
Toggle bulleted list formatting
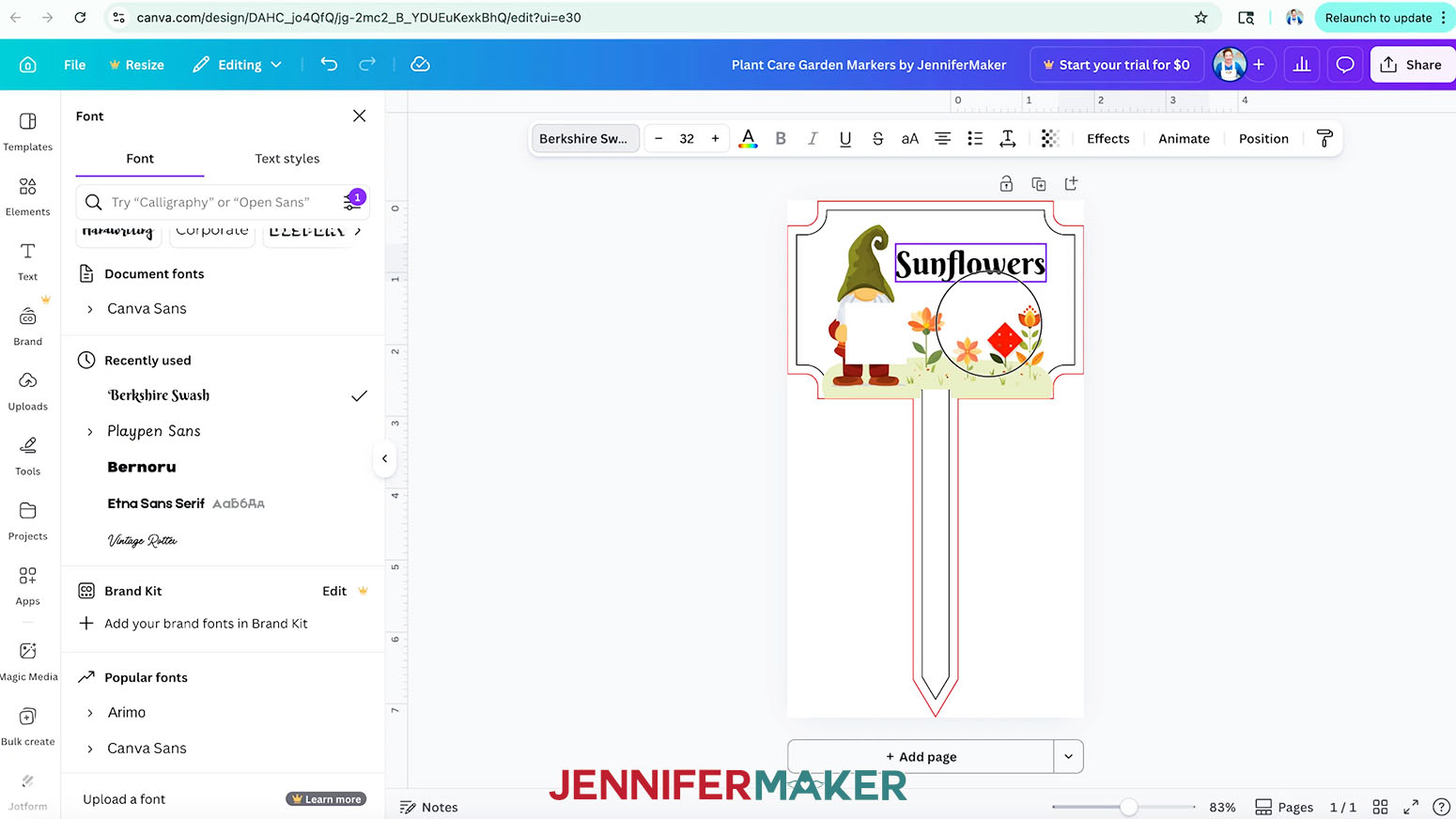pos(975,139)
